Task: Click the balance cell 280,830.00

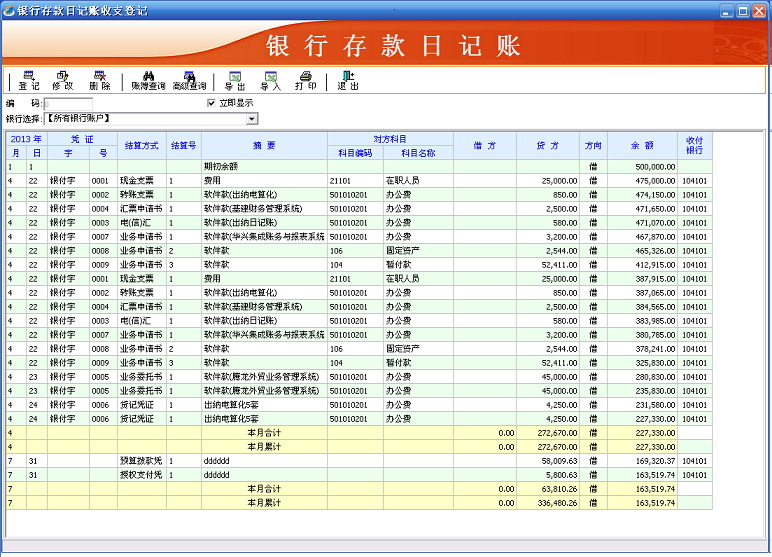Action: (x=643, y=377)
